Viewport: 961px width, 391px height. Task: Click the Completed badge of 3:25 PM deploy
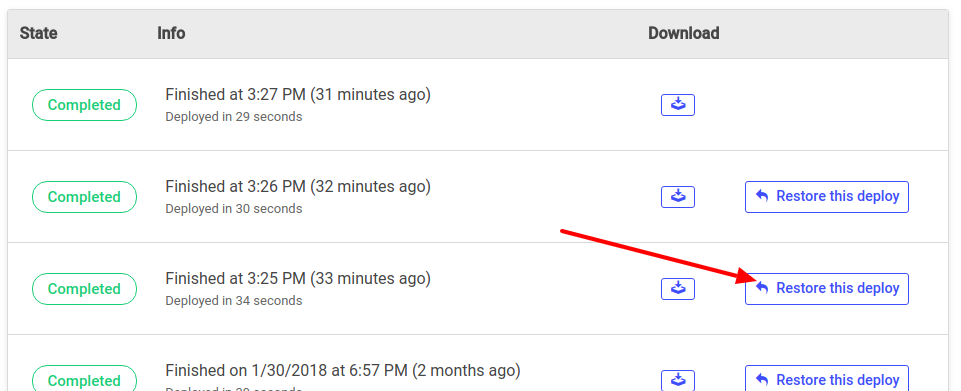click(84, 289)
